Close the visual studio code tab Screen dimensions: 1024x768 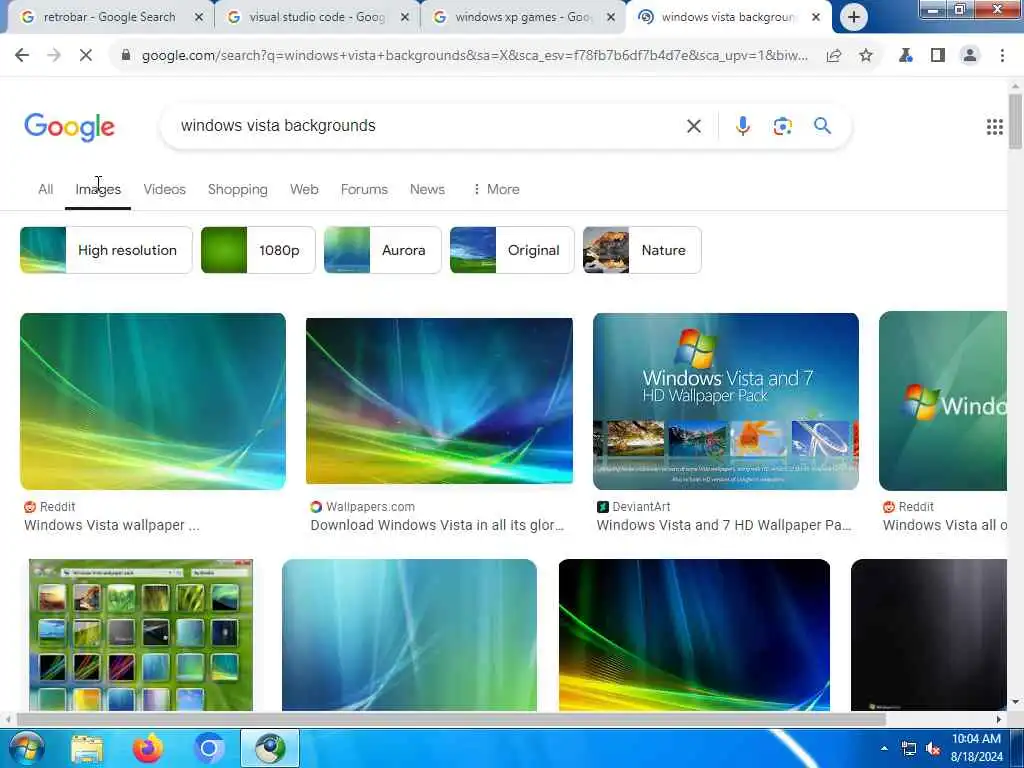(x=405, y=17)
